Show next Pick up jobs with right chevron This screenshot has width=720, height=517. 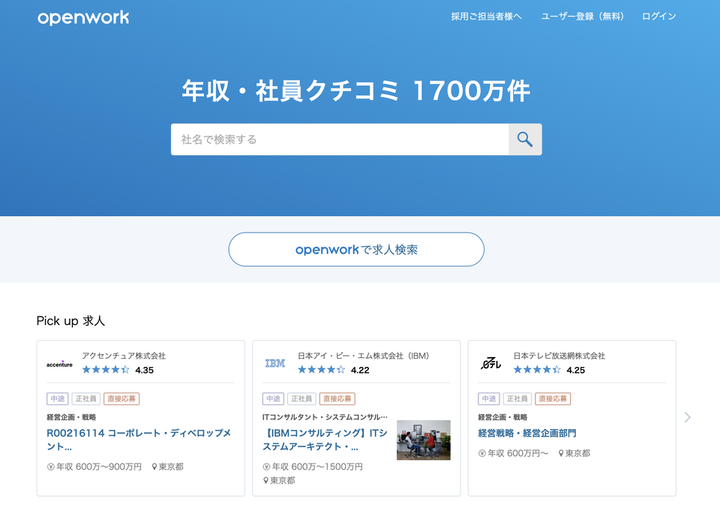pos(687,417)
